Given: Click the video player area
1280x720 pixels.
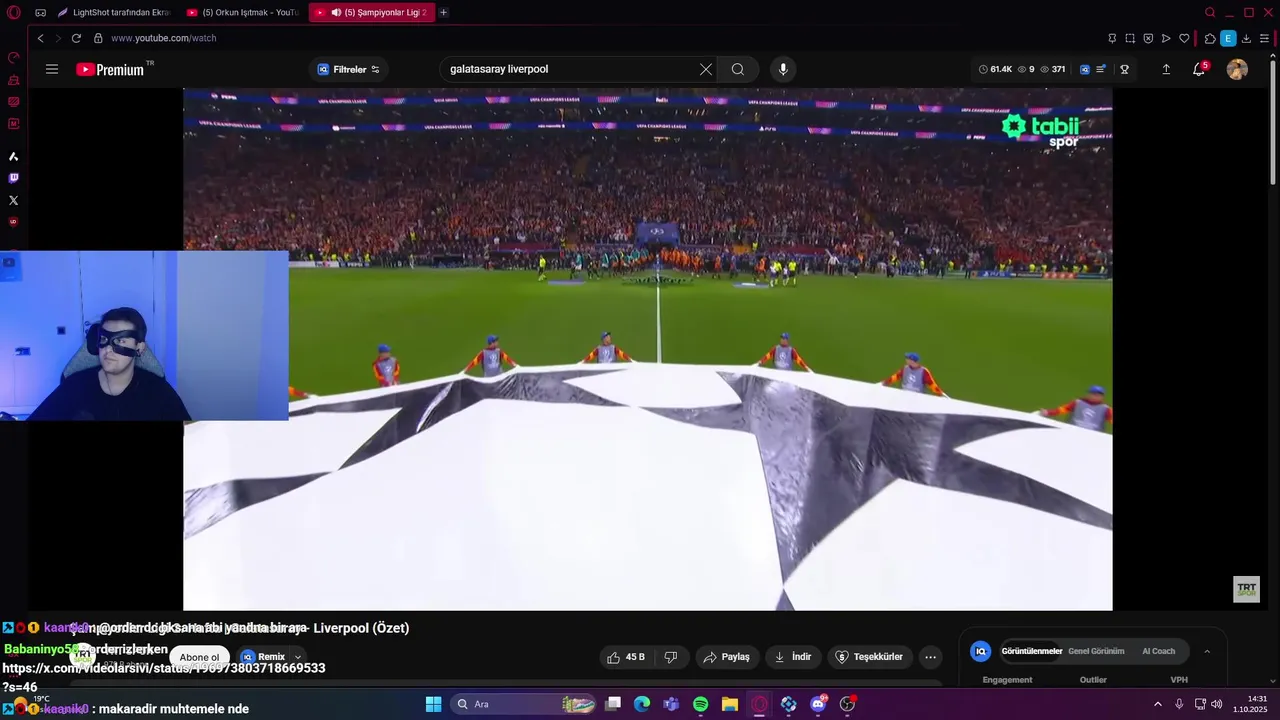Looking at the screenshot, I should [647, 349].
